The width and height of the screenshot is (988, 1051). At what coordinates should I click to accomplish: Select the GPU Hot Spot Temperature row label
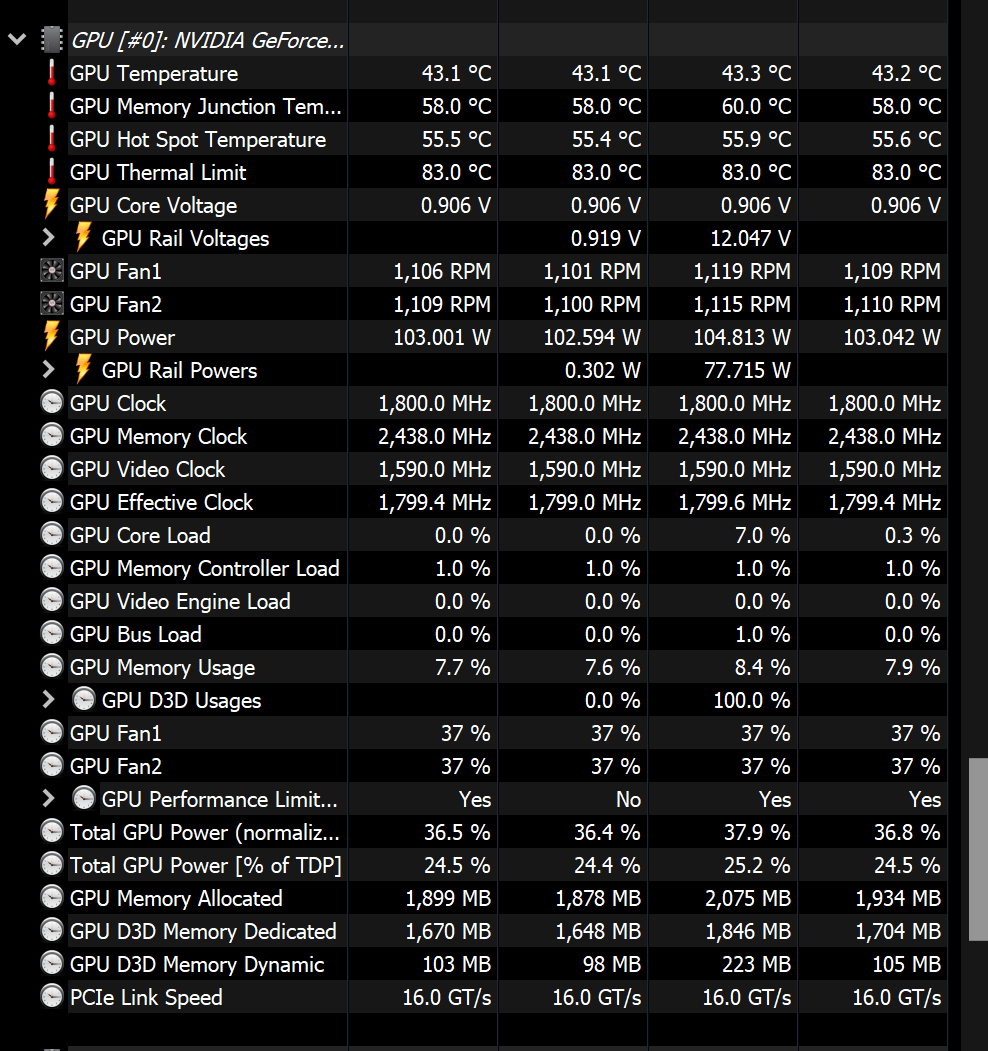coord(198,139)
